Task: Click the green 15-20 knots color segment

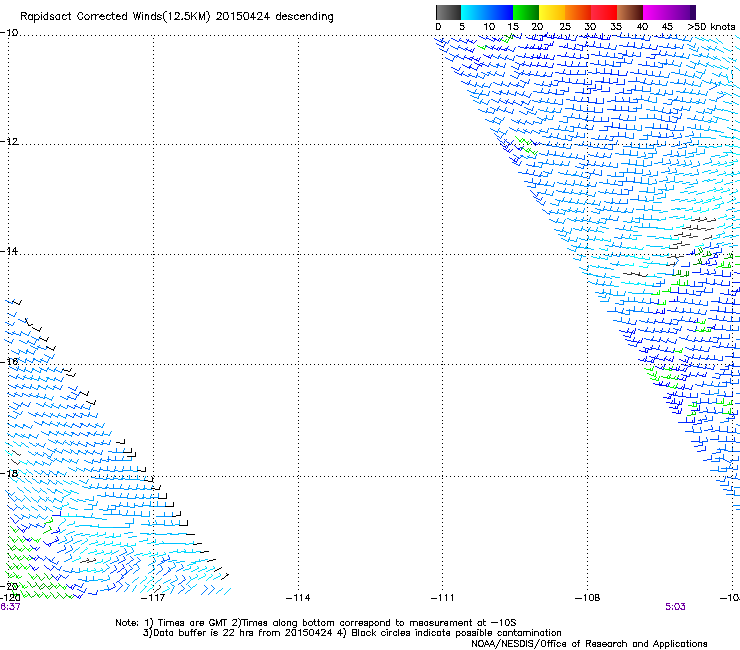Action: point(526,12)
